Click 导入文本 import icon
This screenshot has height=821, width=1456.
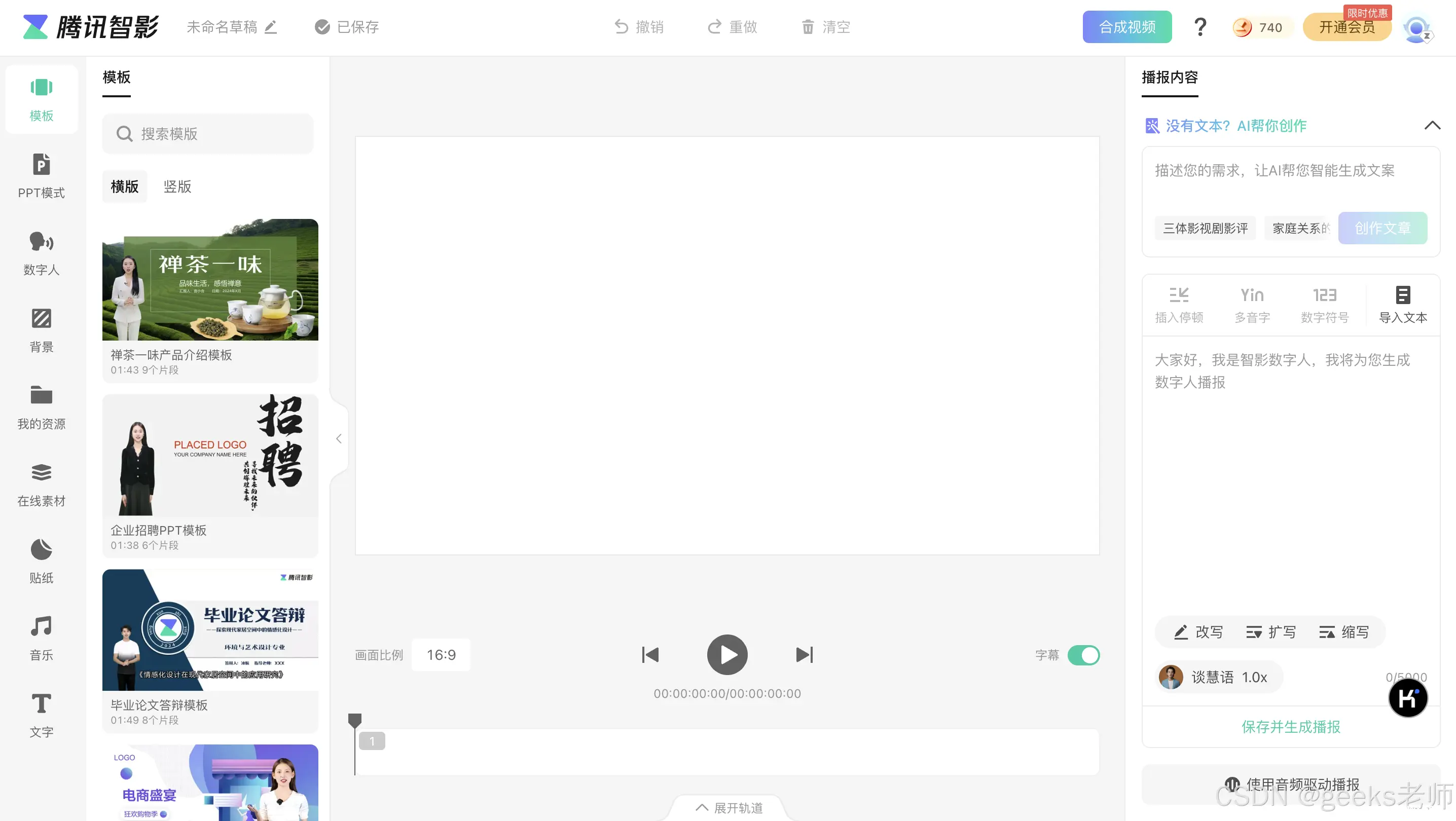[x=1403, y=305]
